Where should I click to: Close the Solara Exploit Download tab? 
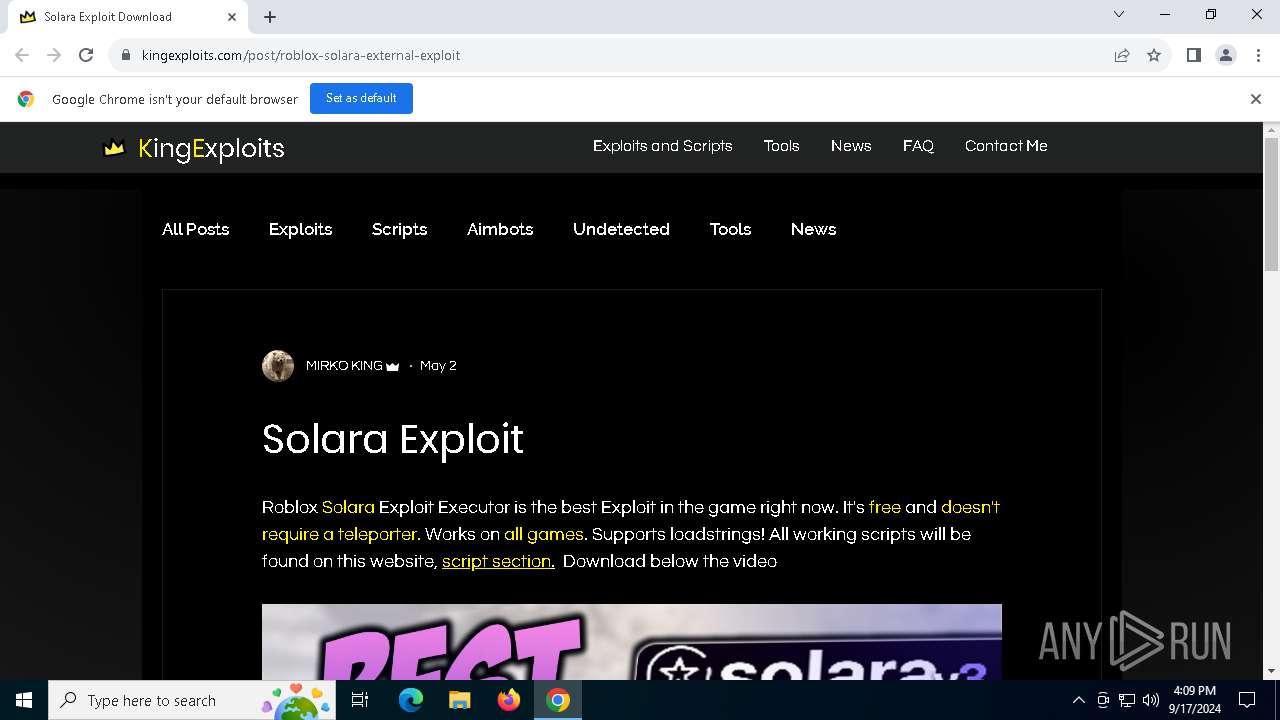pyautogui.click(x=232, y=17)
